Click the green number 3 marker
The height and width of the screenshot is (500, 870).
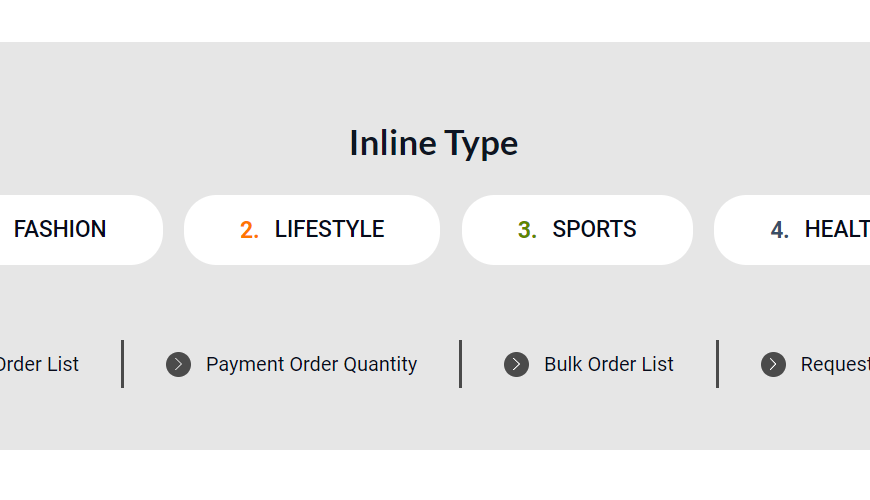(527, 230)
